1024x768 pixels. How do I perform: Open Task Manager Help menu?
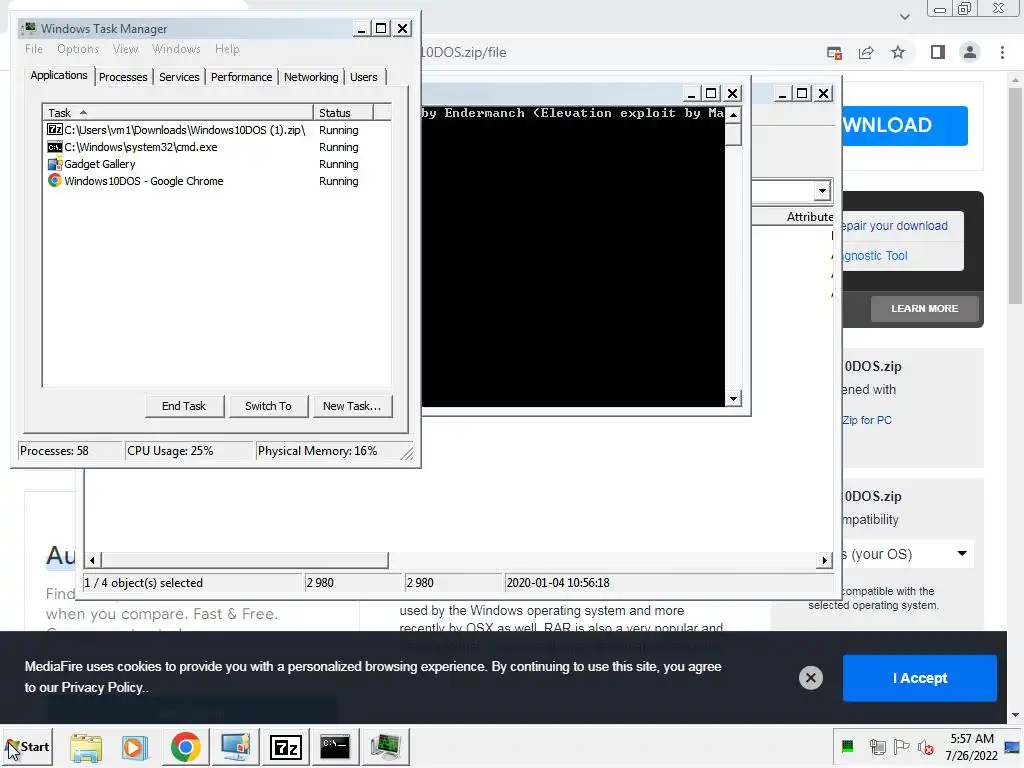pyautogui.click(x=227, y=49)
